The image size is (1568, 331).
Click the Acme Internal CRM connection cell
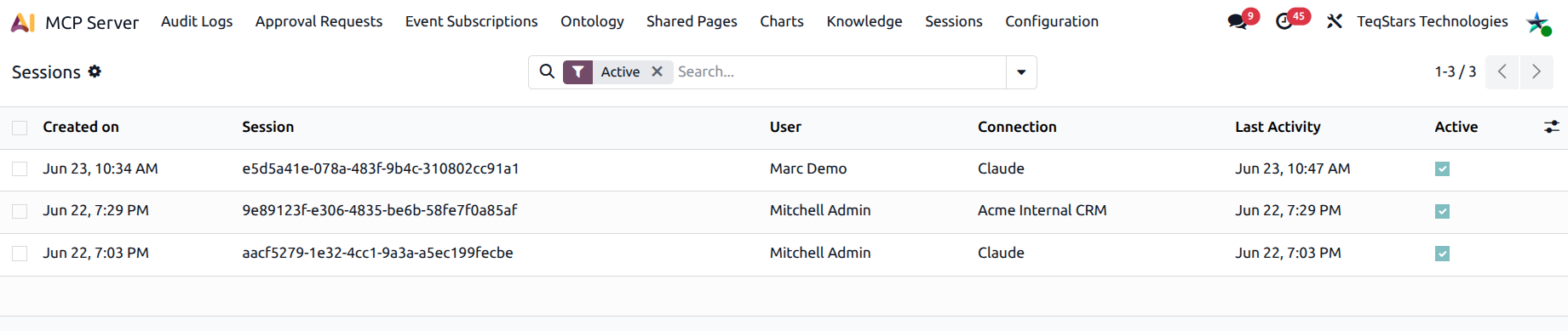pos(1042,210)
